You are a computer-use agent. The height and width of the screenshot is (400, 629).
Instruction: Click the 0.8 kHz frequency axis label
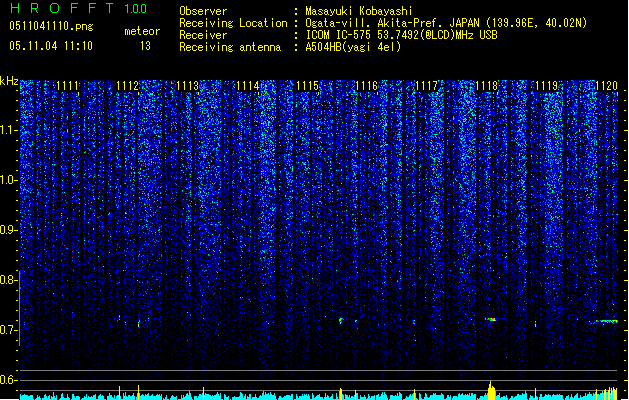(x=8, y=280)
